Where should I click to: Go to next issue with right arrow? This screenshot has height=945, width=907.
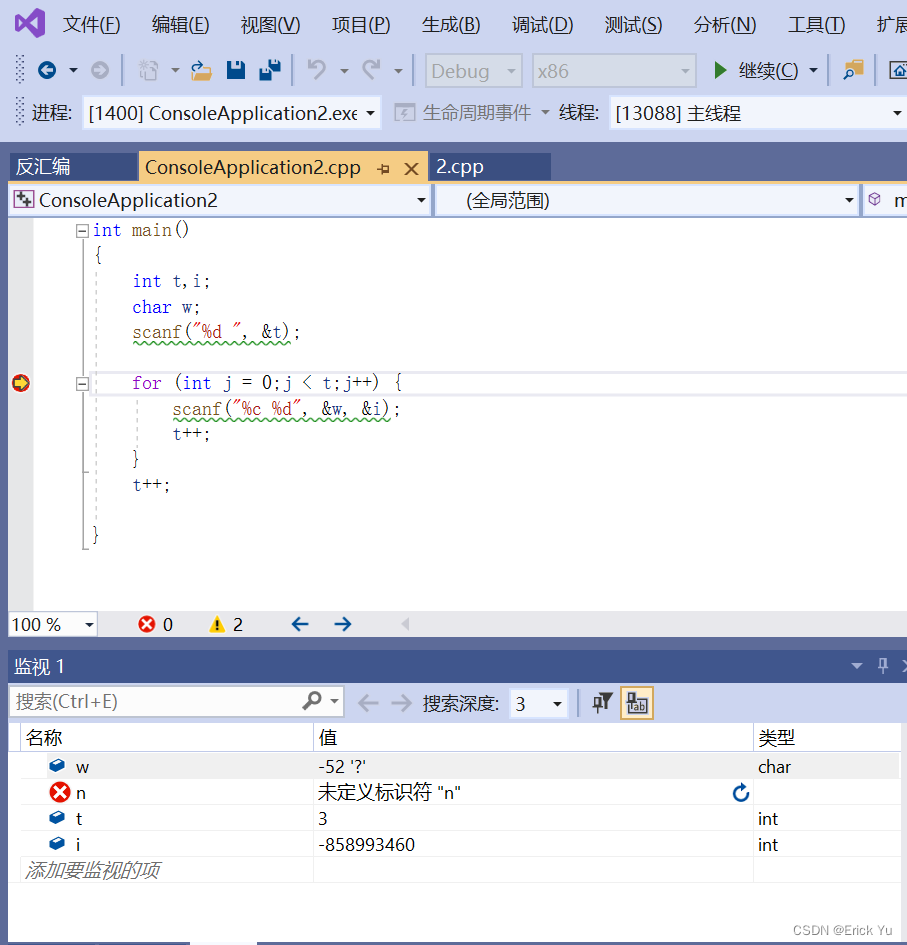pos(343,624)
